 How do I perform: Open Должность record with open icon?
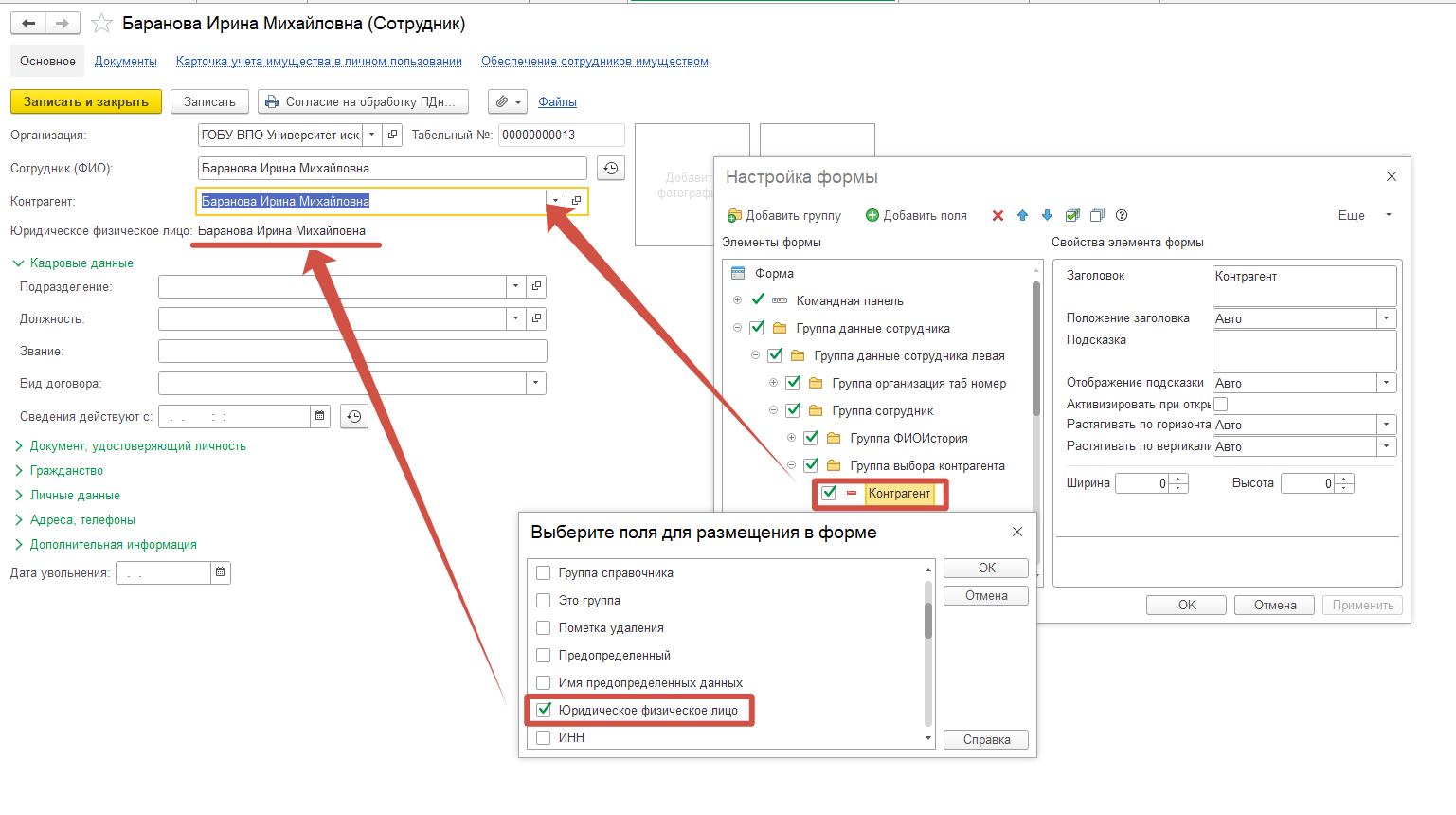tap(537, 318)
